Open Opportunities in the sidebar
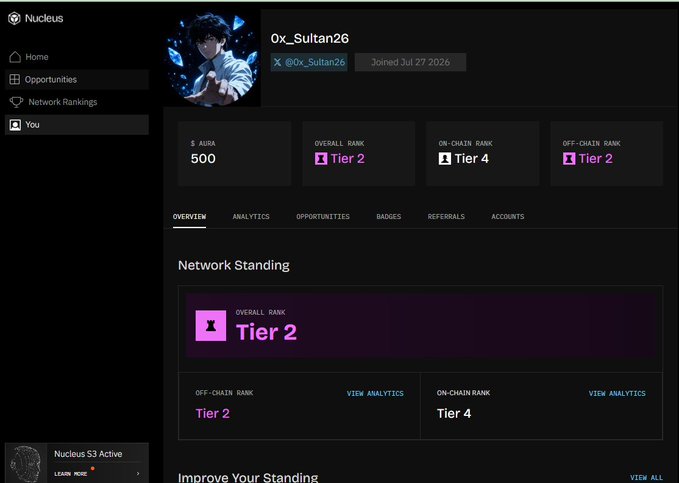The height and width of the screenshot is (483, 679). [x=77, y=79]
